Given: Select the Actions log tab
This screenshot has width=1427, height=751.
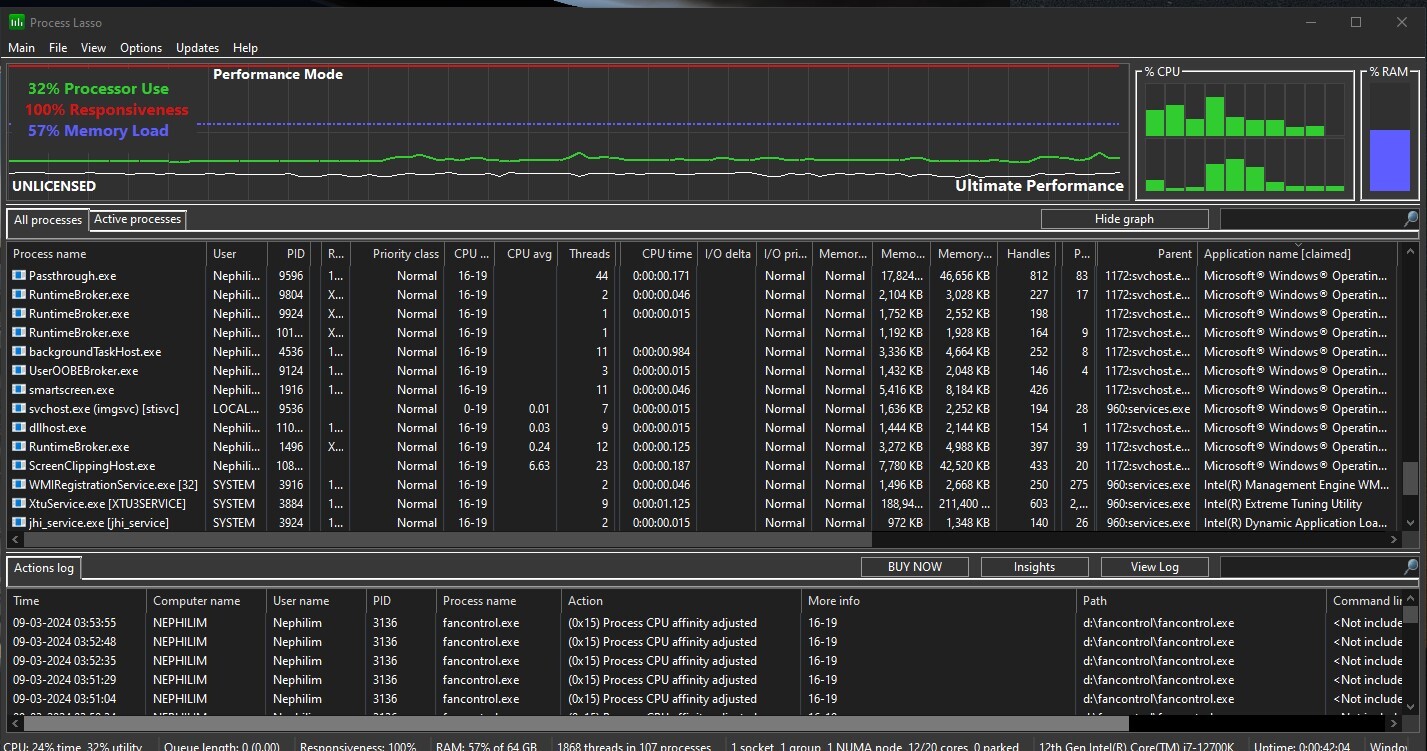Looking at the screenshot, I should pyautogui.click(x=44, y=568).
